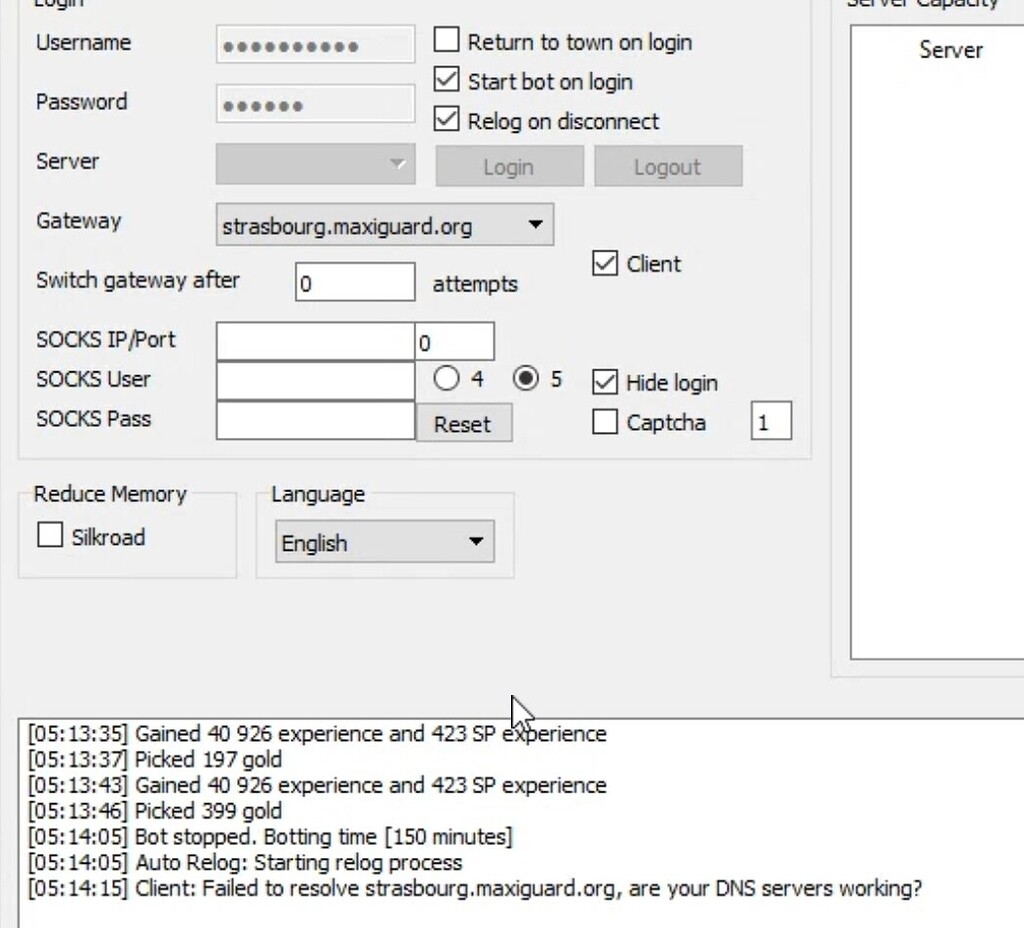Focus the Password field
Screen dimensions: 1024x928
coord(315,104)
